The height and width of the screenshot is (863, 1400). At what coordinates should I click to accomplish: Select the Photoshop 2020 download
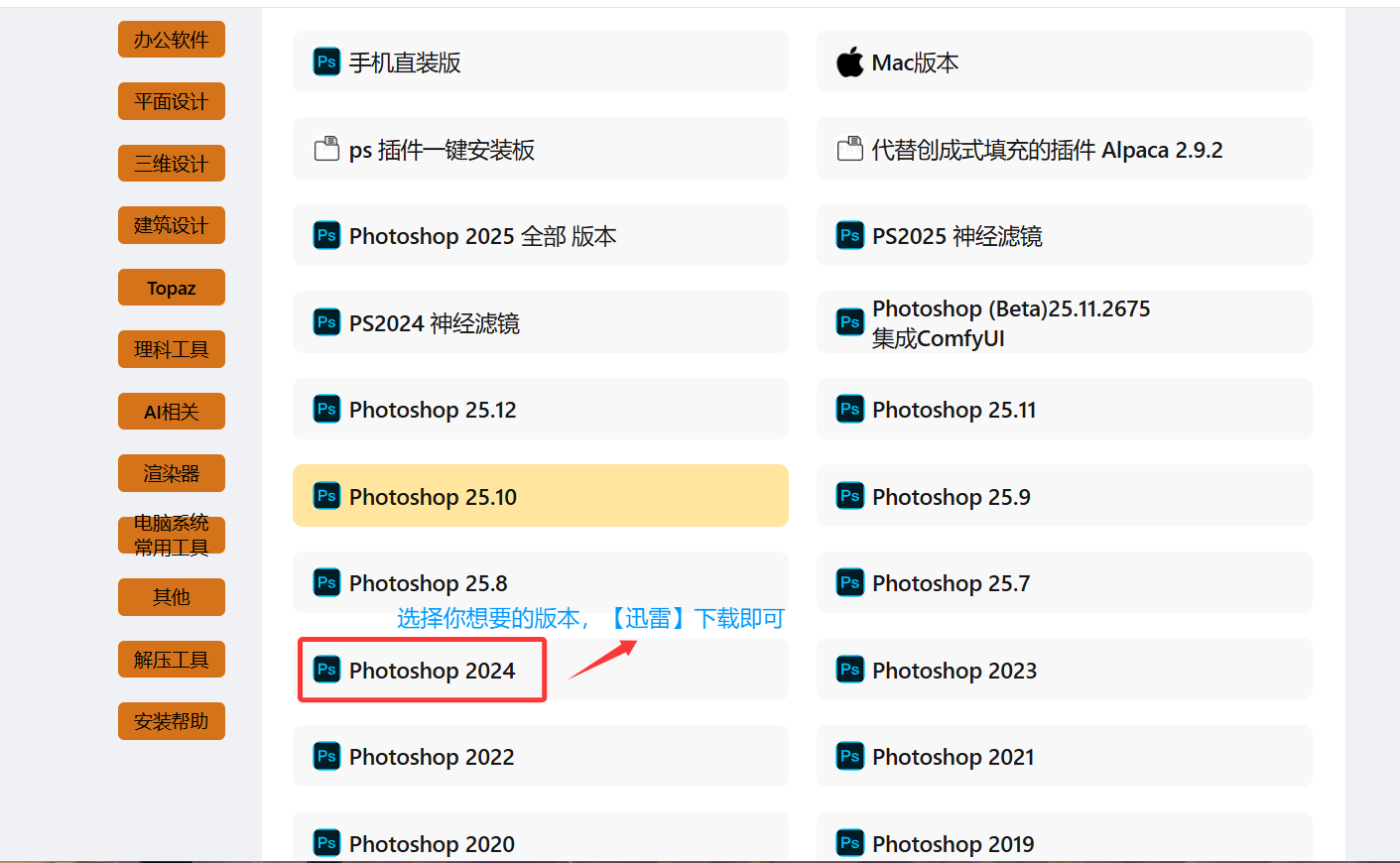541,837
